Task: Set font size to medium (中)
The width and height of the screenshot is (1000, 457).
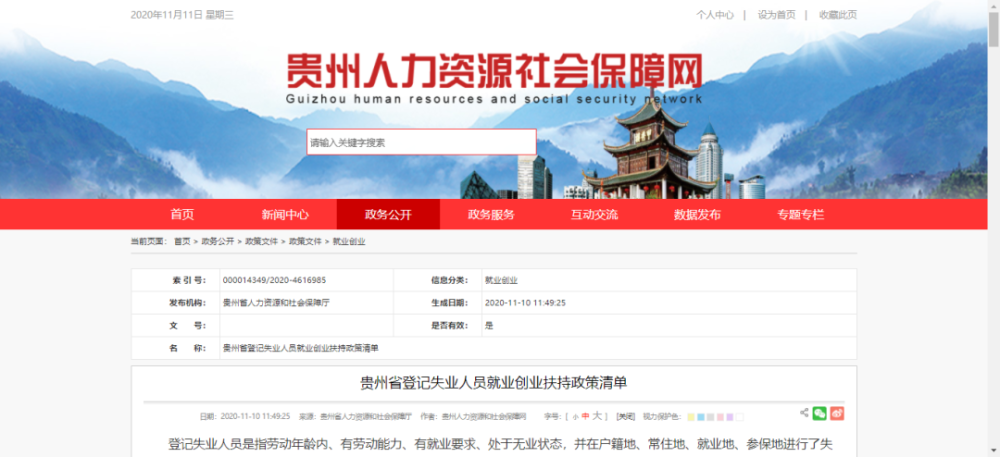Action: [585, 416]
